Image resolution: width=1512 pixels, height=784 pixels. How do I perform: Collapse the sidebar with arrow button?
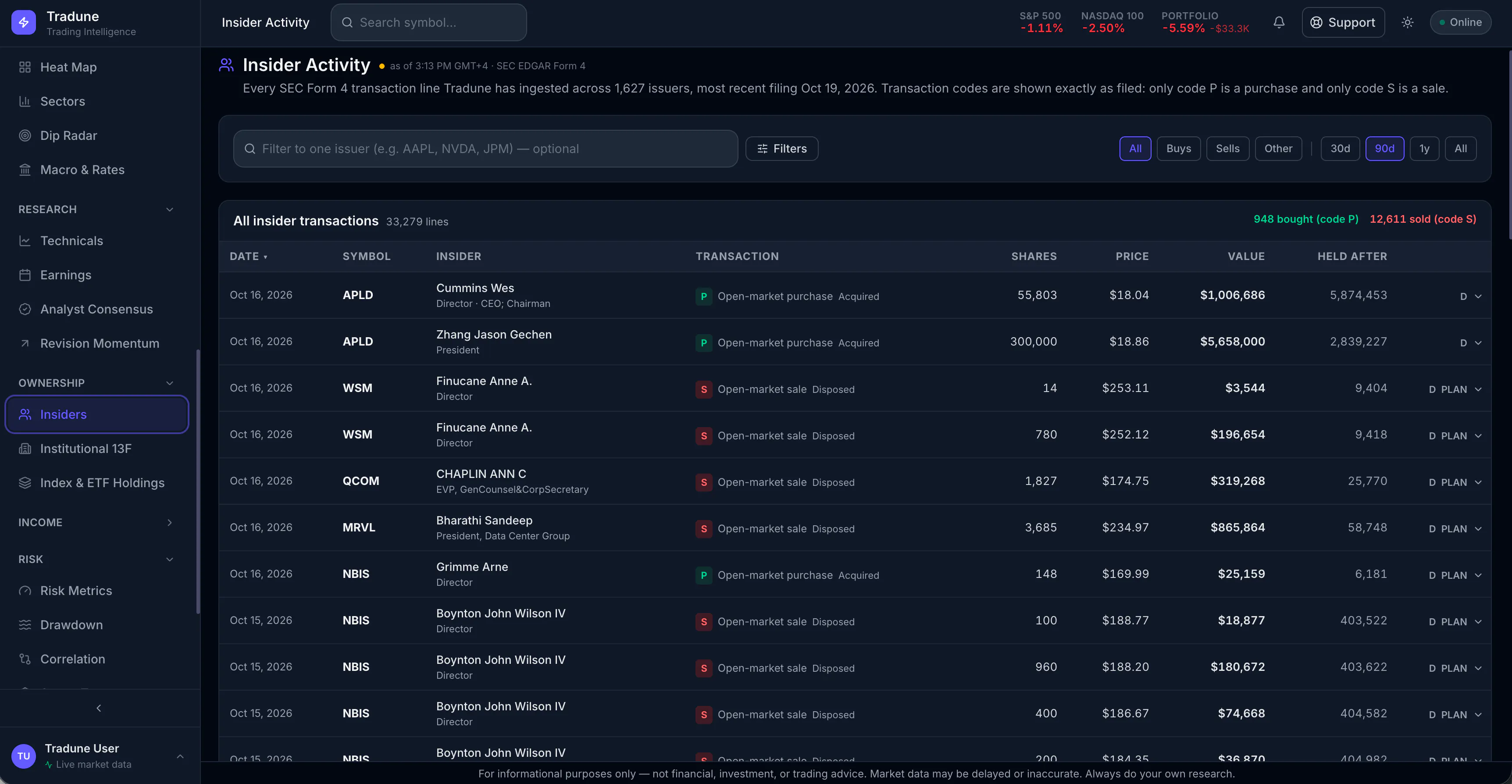pyautogui.click(x=99, y=708)
